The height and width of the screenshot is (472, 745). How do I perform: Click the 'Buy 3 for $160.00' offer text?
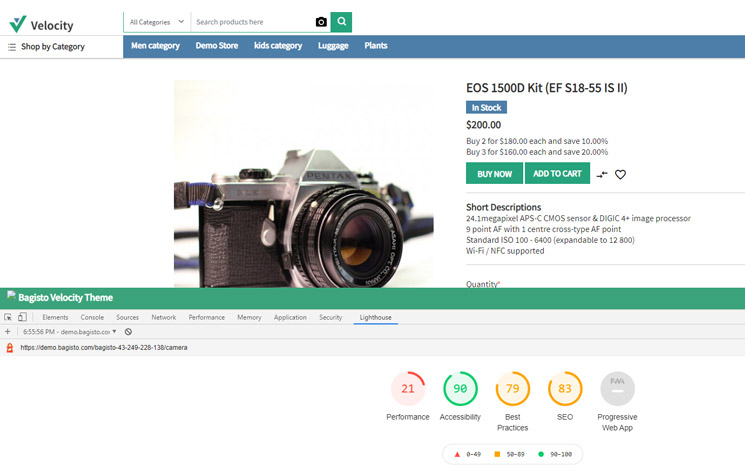537,152
